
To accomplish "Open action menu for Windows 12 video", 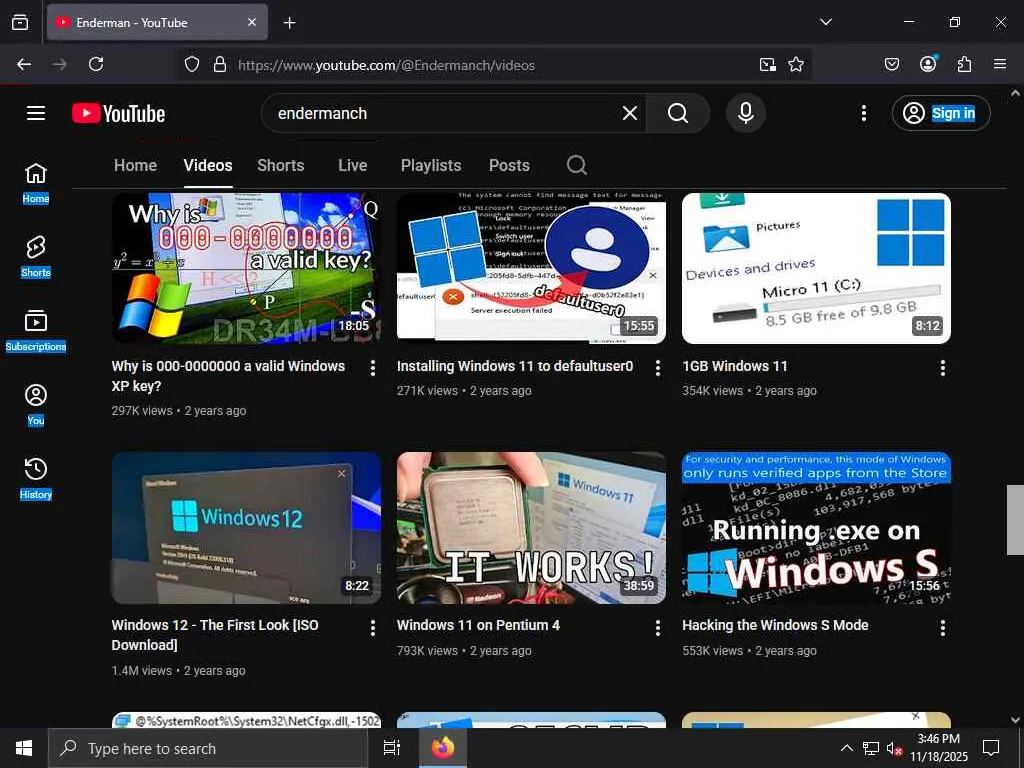I will tap(372, 628).
